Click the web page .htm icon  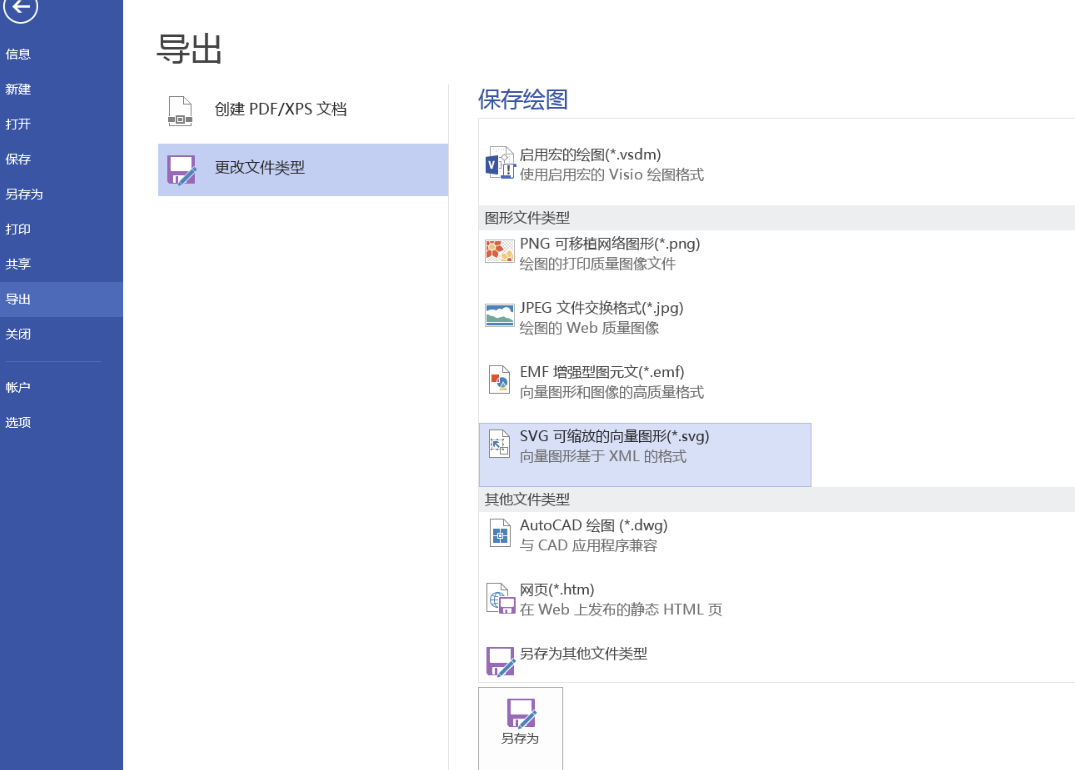click(x=499, y=598)
